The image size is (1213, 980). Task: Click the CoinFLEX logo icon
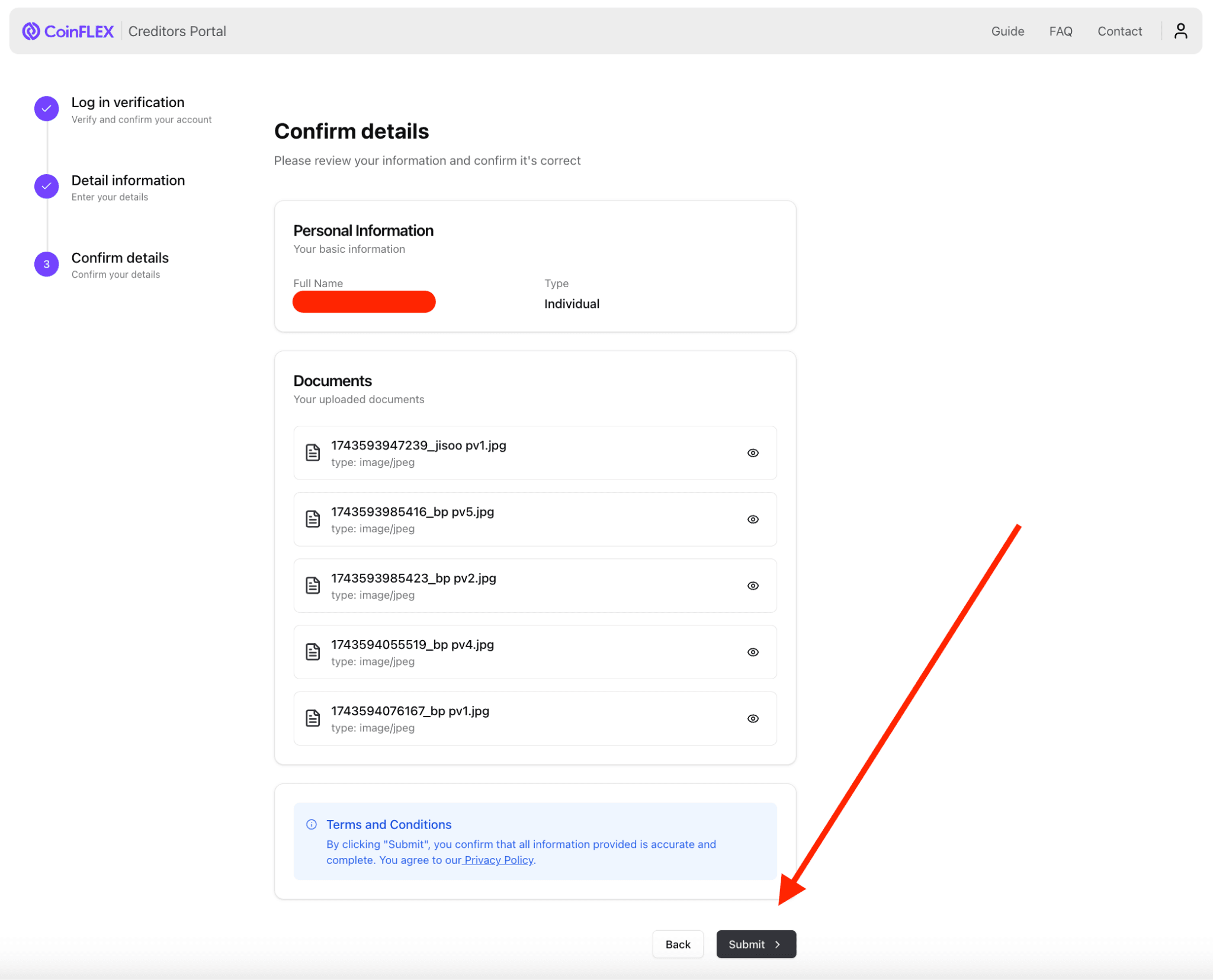30,31
